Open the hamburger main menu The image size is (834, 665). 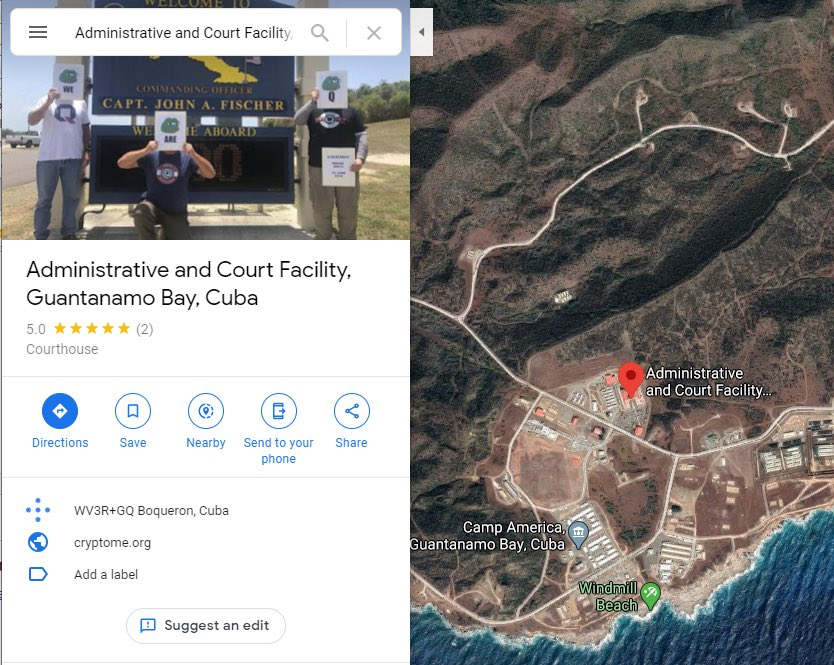click(38, 32)
